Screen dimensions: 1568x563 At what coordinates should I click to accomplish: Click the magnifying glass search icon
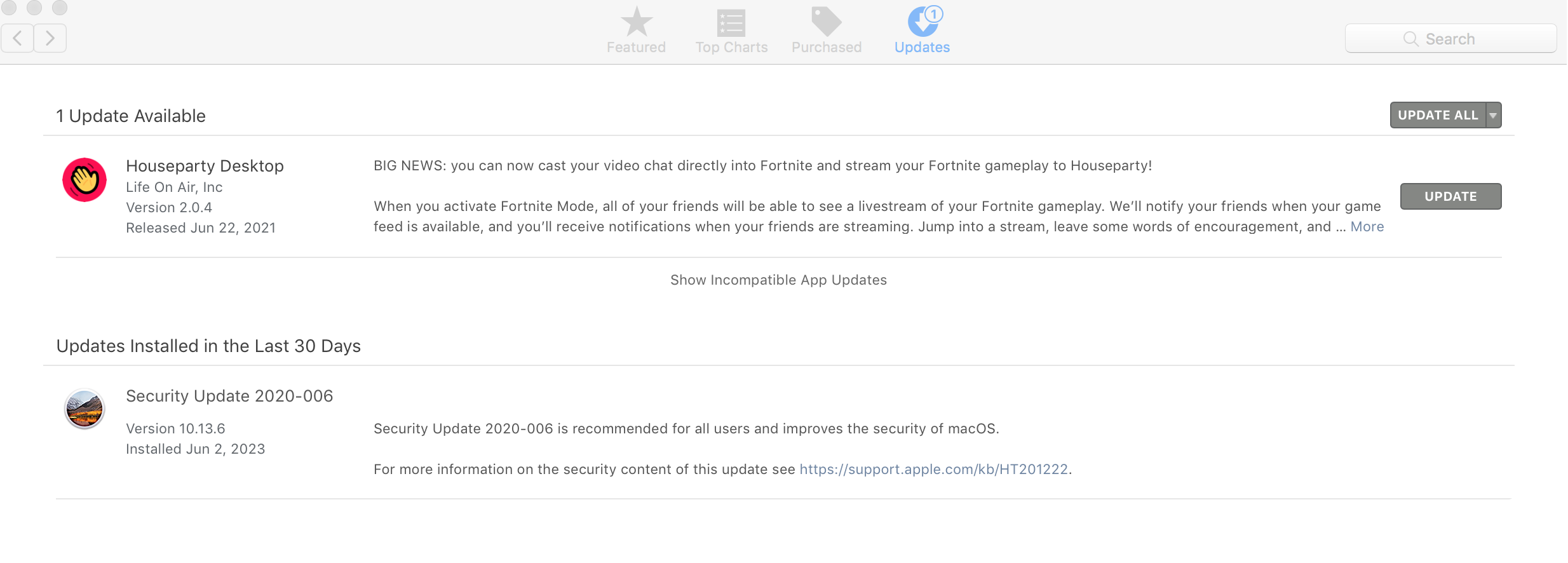pos(1410,39)
